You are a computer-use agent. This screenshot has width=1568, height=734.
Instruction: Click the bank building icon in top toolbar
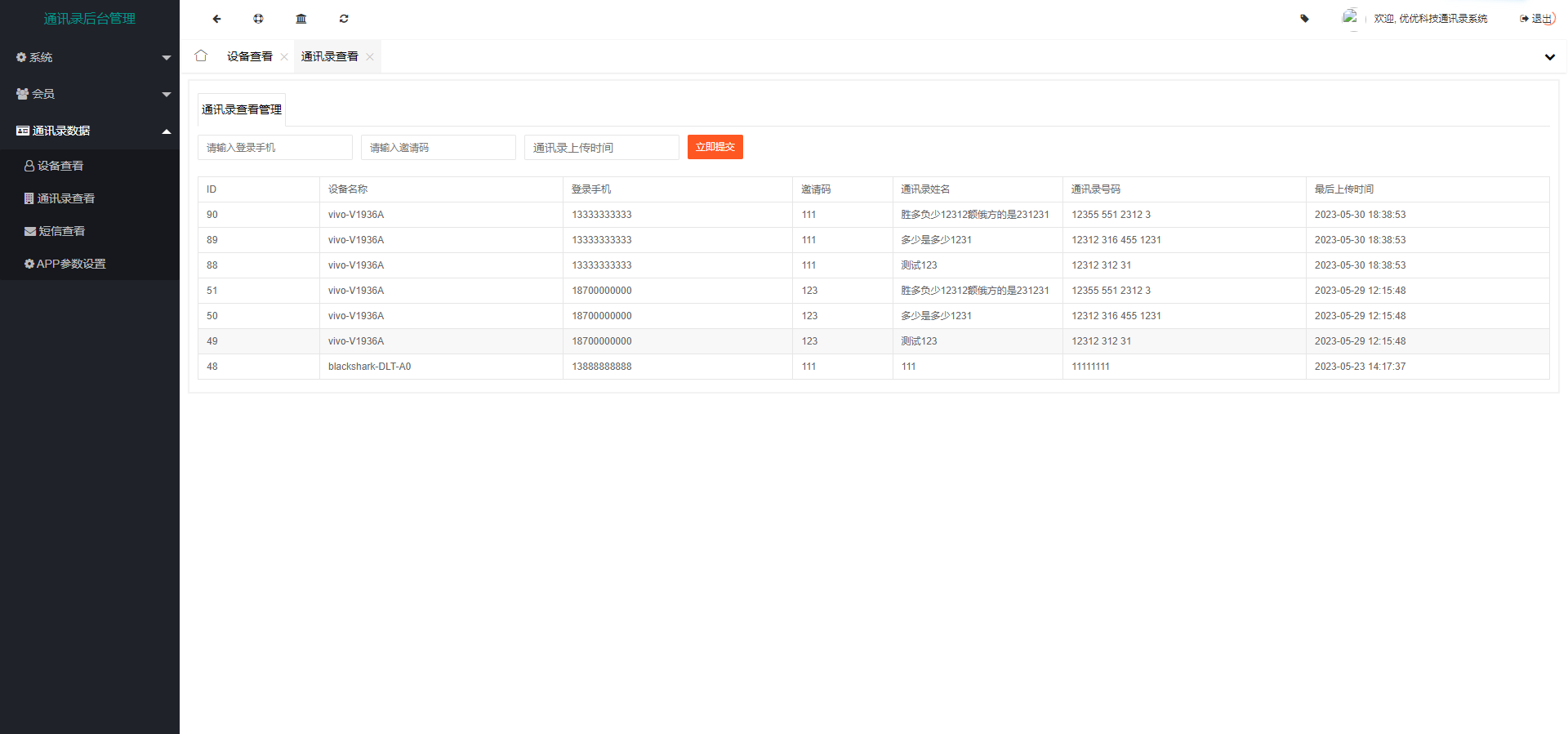click(301, 19)
